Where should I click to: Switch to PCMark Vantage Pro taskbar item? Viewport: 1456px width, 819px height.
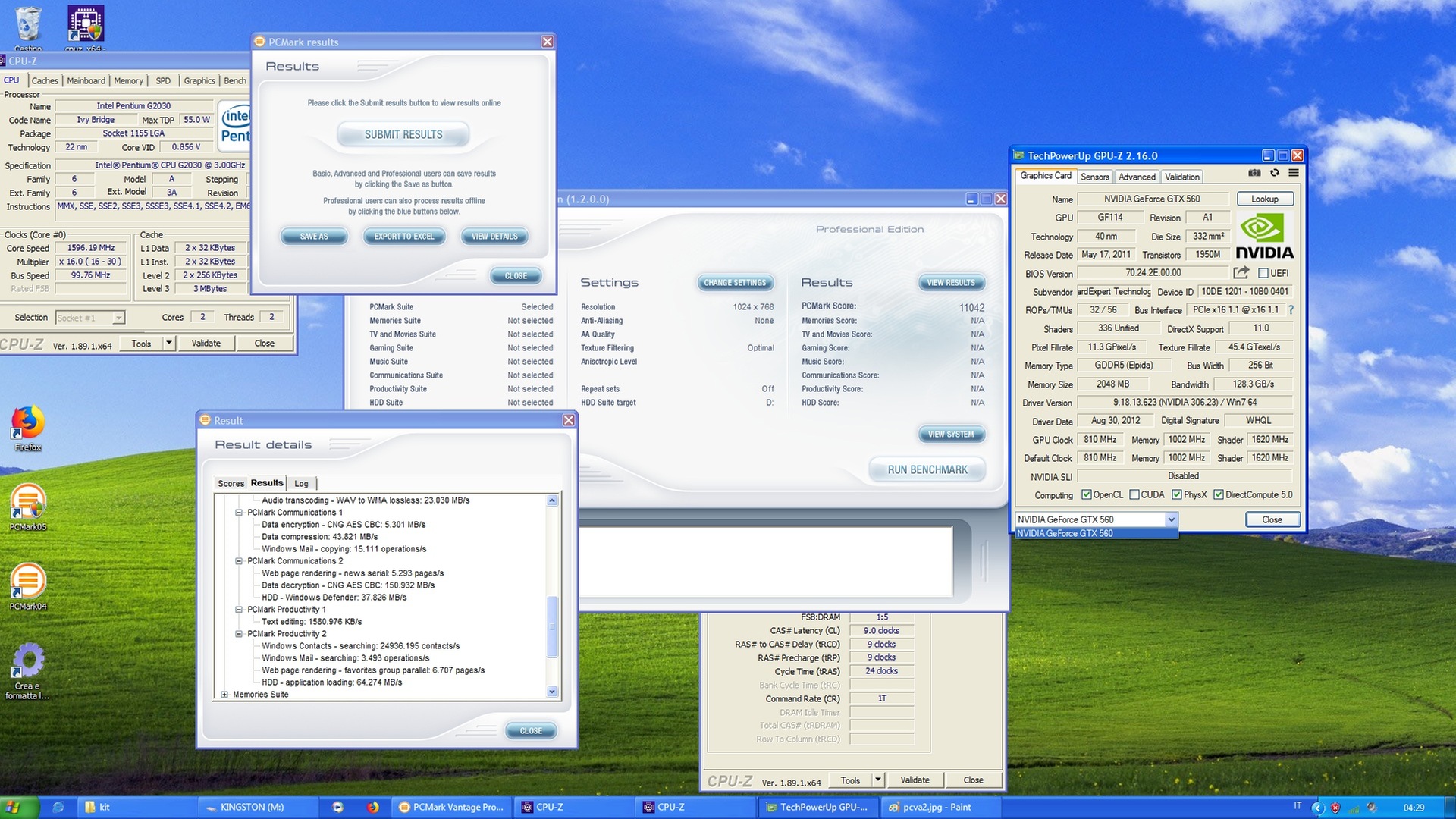(451, 808)
